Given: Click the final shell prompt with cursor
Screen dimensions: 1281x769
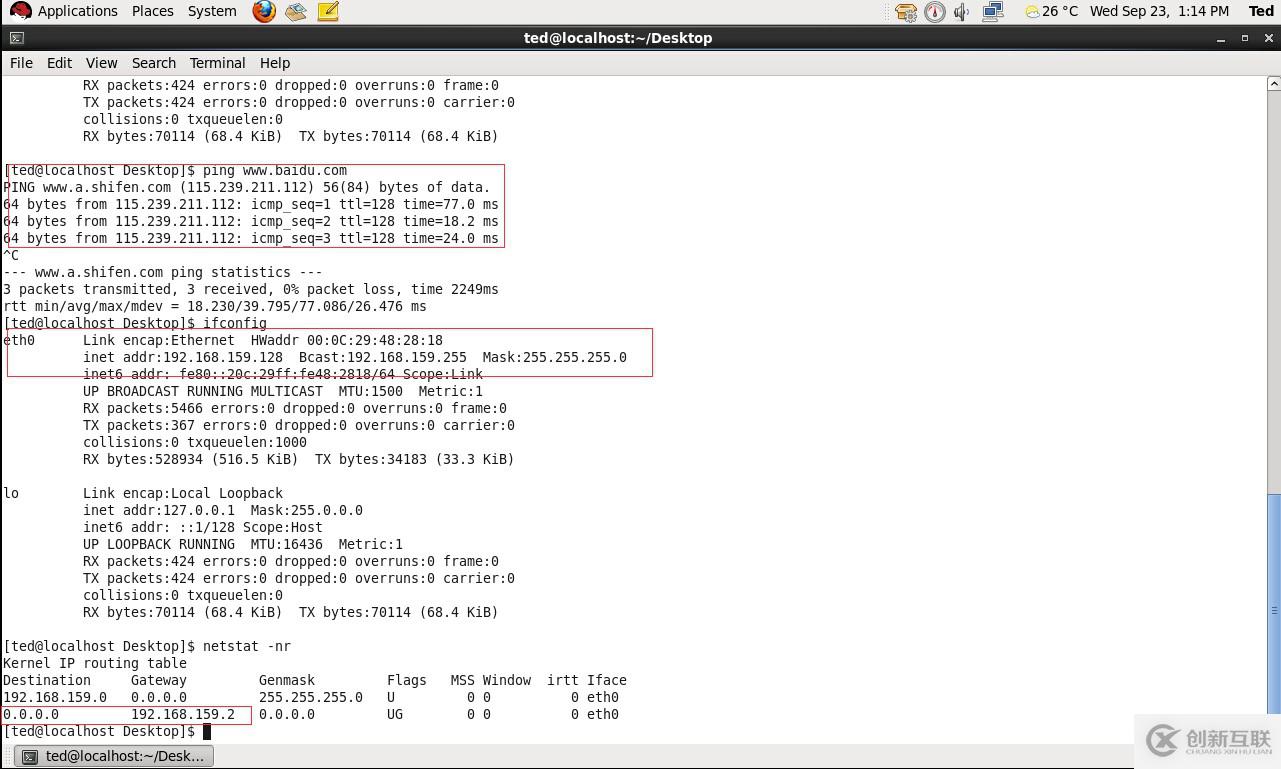Looking at the screenshot, I should pos(107,731).
